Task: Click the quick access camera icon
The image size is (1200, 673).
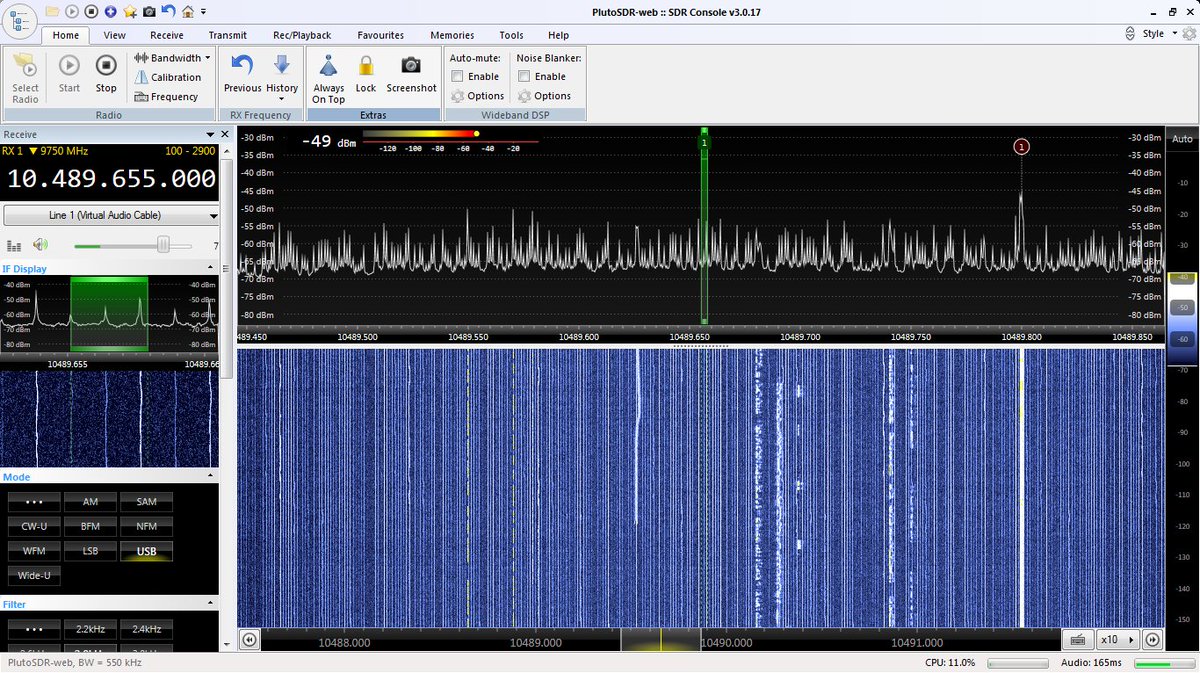Action: pyautogui.click(x=149, y=11)
